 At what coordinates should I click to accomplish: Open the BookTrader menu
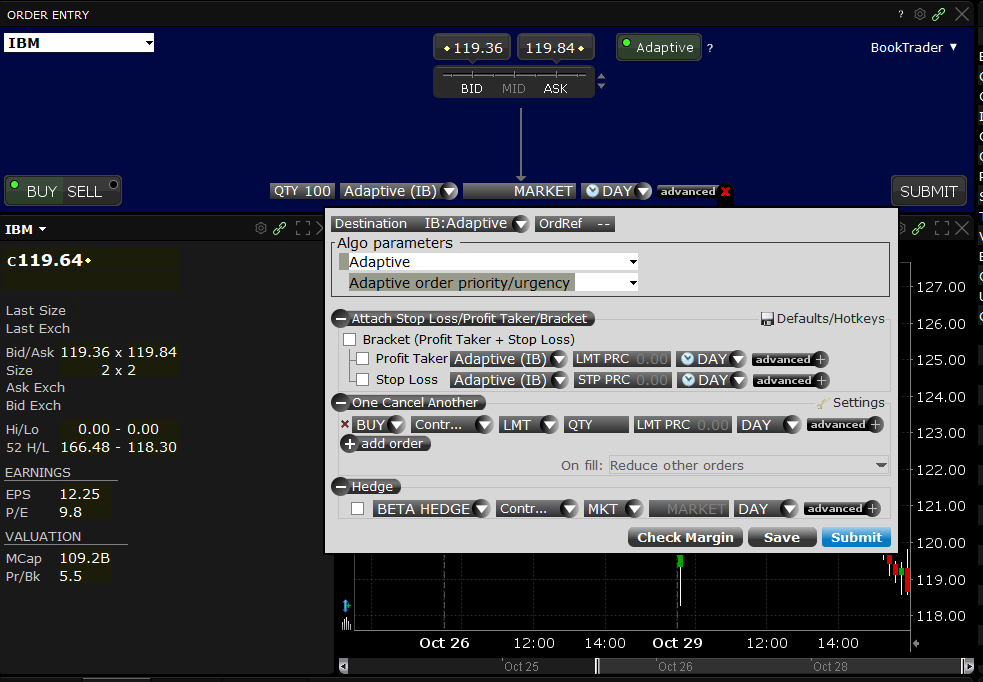click(x=914, y=47)
